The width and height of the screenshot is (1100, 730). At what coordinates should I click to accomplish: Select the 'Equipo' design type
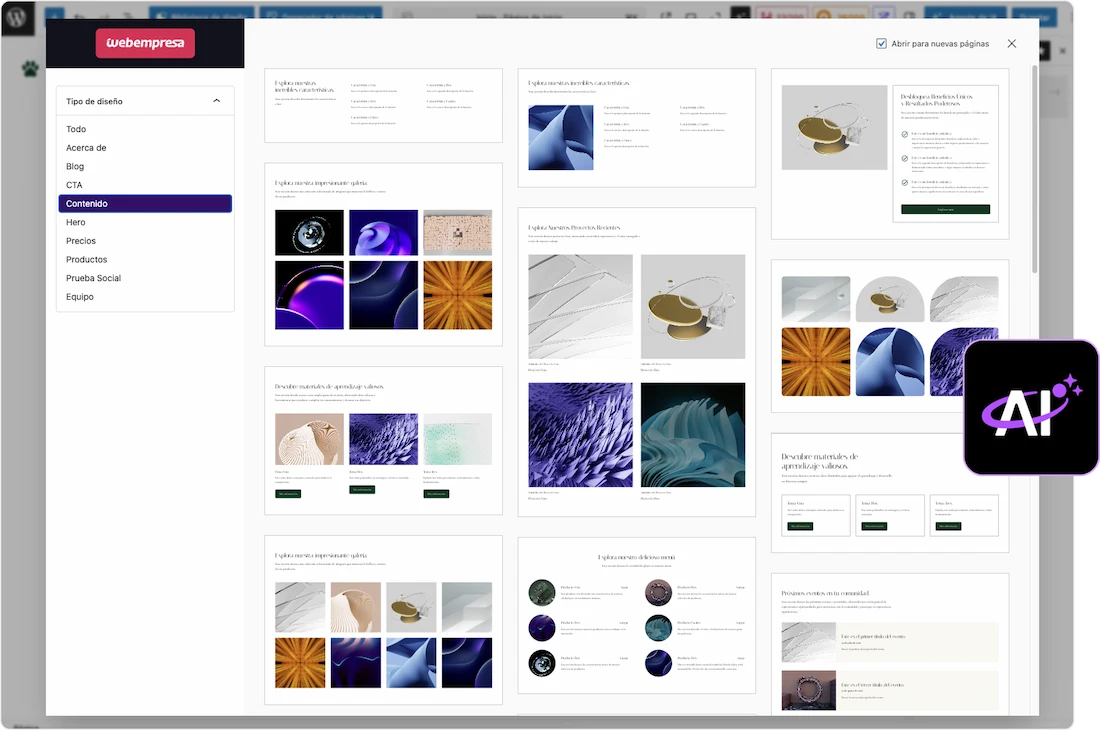click(x=80, y=297)
